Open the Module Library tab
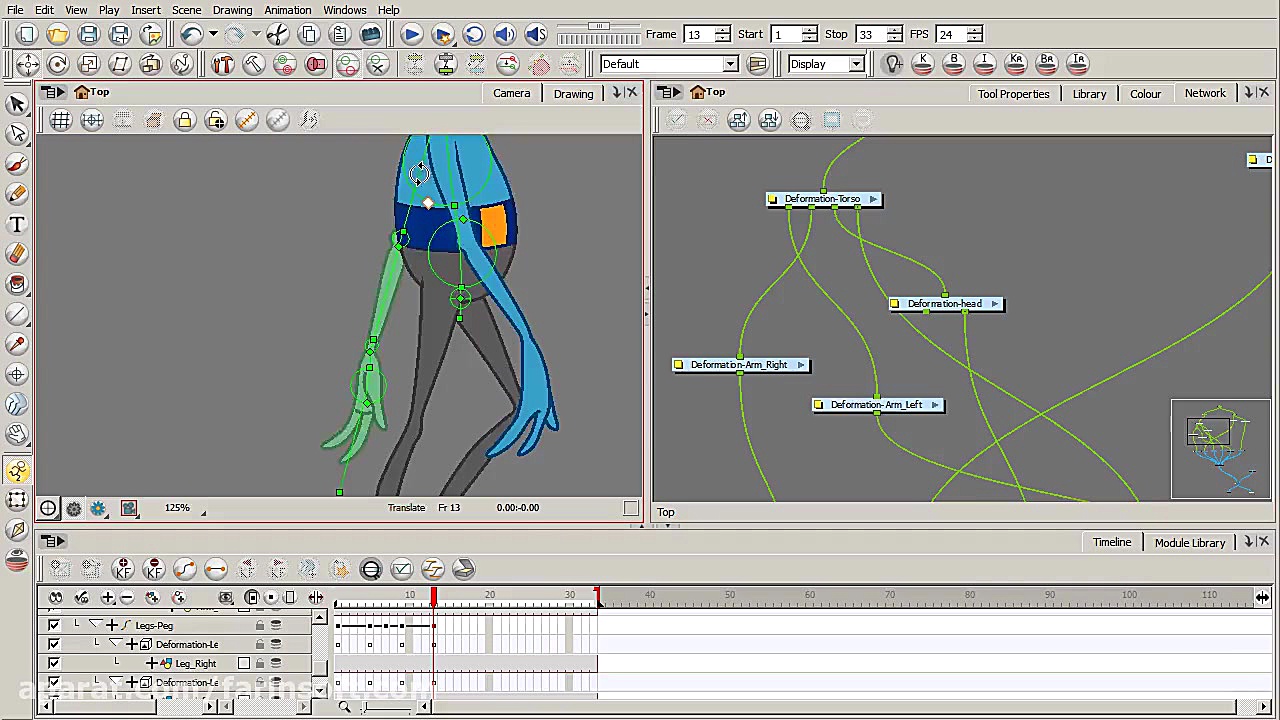The height and width of the screenshot is (720, 1280). (x=1189, y=543)
